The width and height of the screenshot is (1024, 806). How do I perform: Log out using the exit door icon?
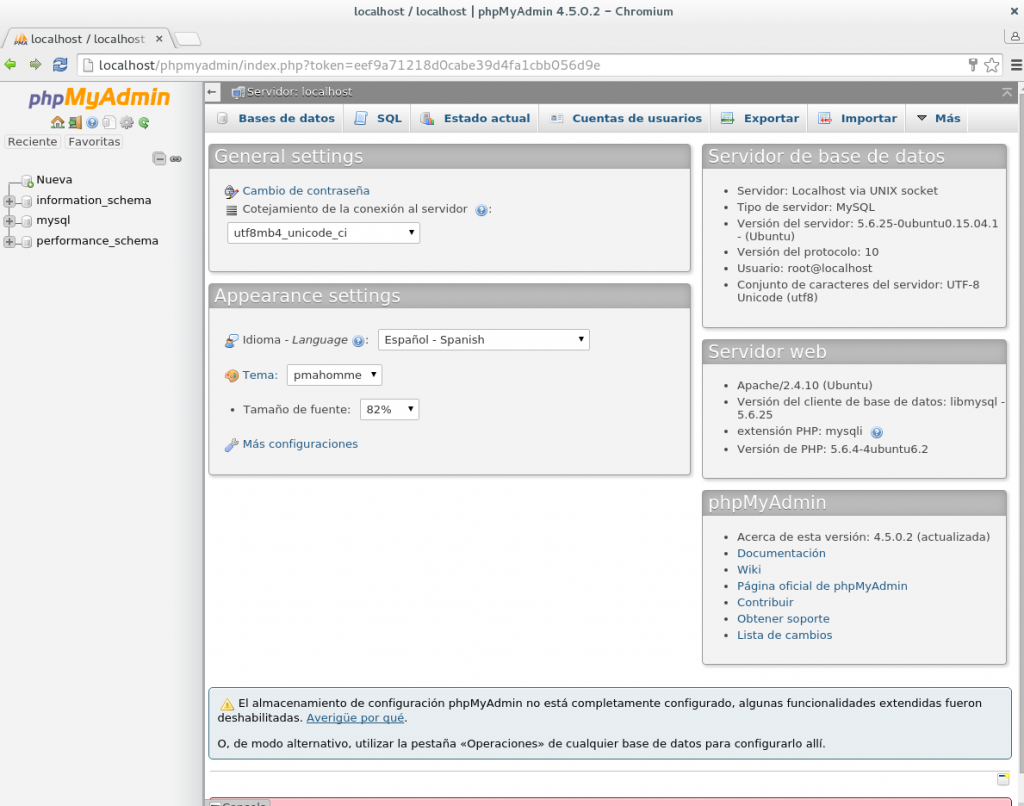tap(75, 122)
